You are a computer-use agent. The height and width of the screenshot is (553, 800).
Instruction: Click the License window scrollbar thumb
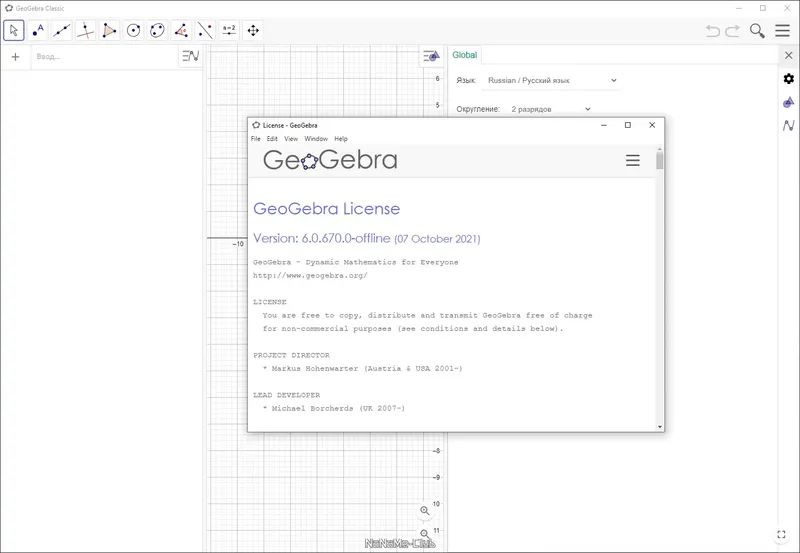click(x=660, y=160)
